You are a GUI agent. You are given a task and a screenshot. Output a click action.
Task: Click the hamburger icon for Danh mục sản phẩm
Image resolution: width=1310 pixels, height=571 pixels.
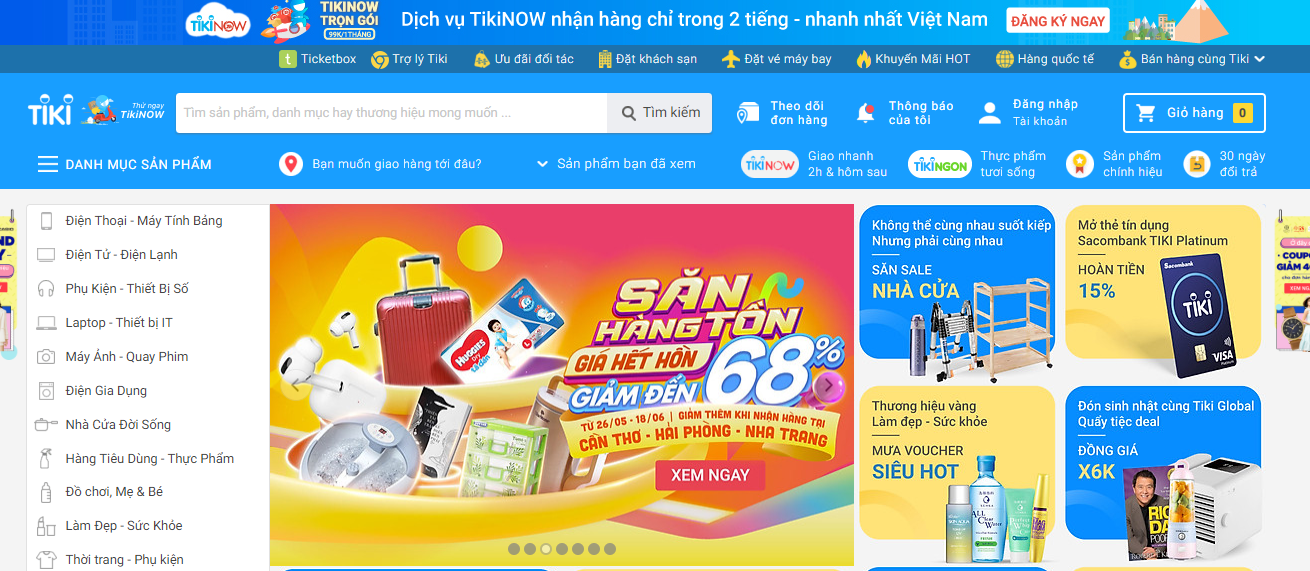(x=47, y=164)
